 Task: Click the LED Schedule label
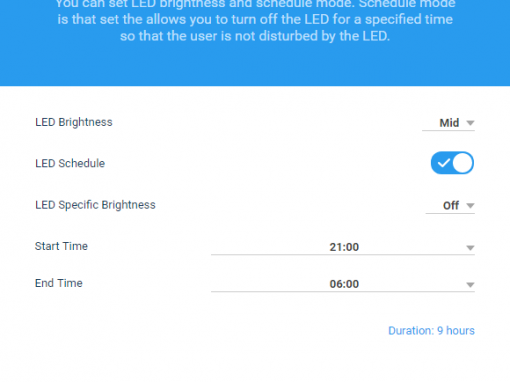tap(70, 163)
